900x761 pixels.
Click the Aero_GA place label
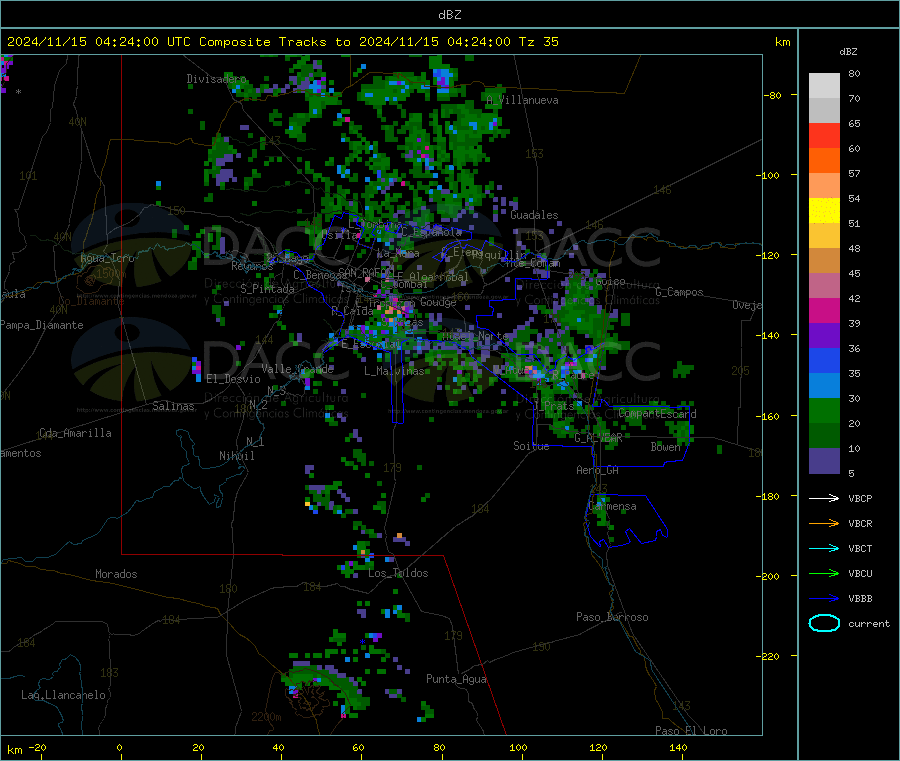click(x=598, y=470)
